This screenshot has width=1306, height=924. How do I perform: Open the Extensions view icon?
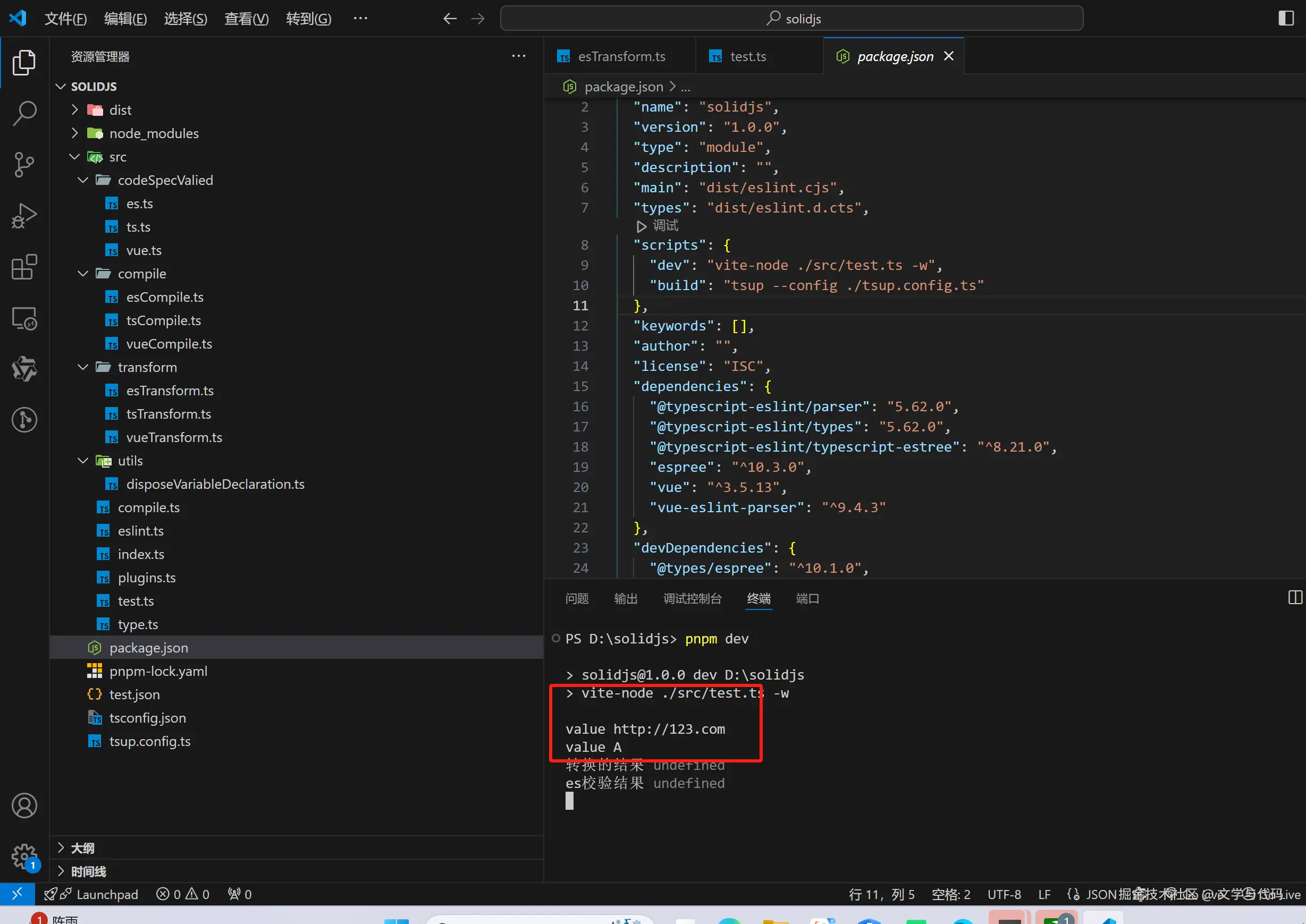click(x=24, y=267)
